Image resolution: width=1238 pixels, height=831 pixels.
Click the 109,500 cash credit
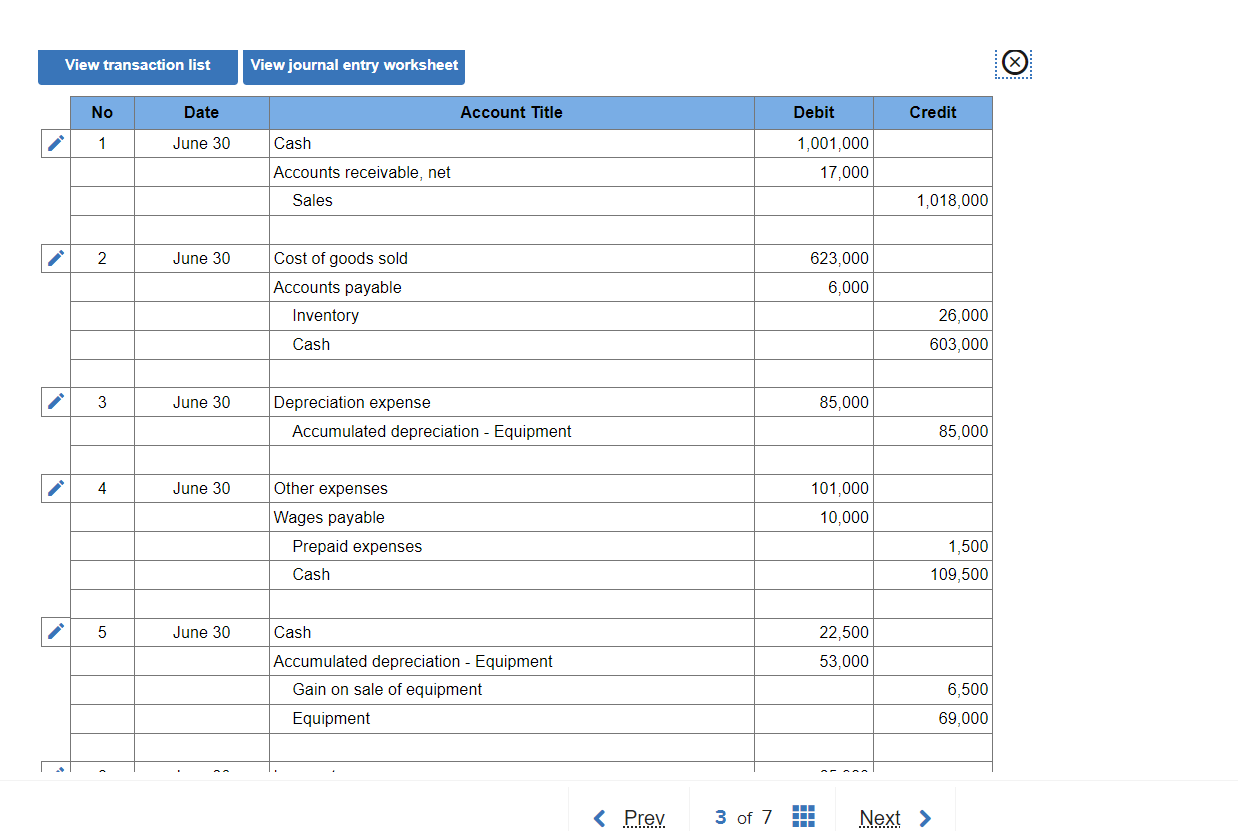[x=959, y=575]
